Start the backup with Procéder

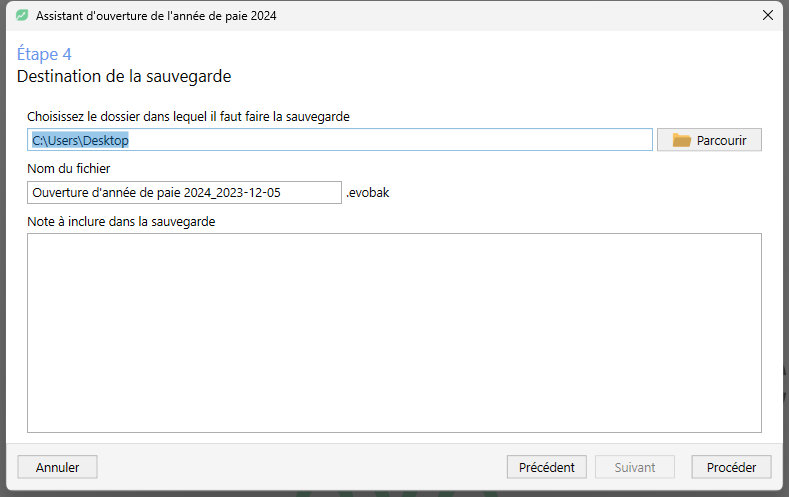(x=731, y=467)
